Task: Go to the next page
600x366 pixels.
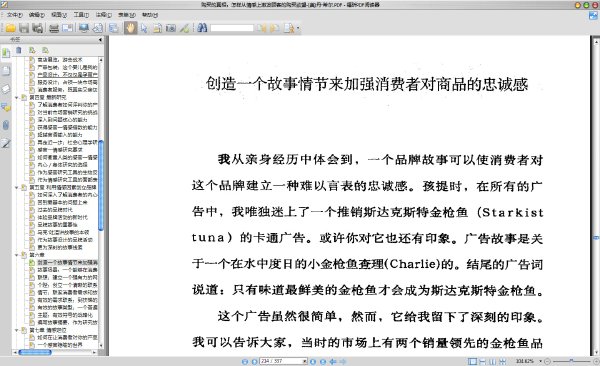Action: pos(313,361)
